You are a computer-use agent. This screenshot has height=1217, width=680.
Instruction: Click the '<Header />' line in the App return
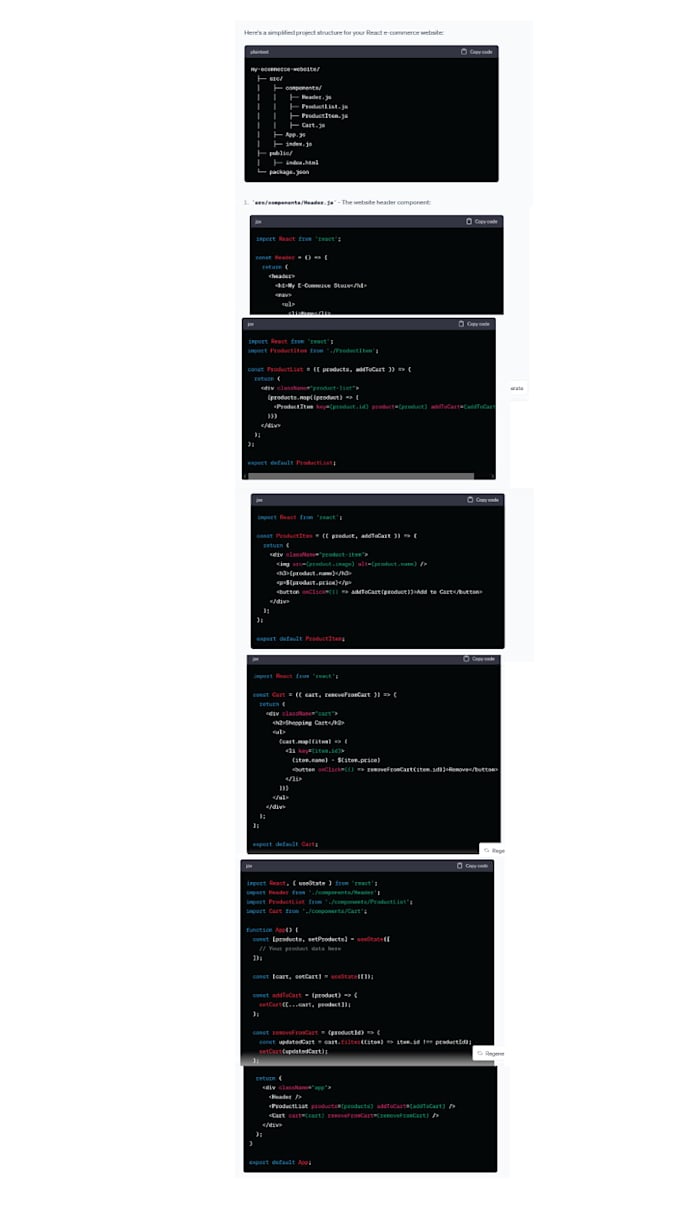[x=285, y=1096]
